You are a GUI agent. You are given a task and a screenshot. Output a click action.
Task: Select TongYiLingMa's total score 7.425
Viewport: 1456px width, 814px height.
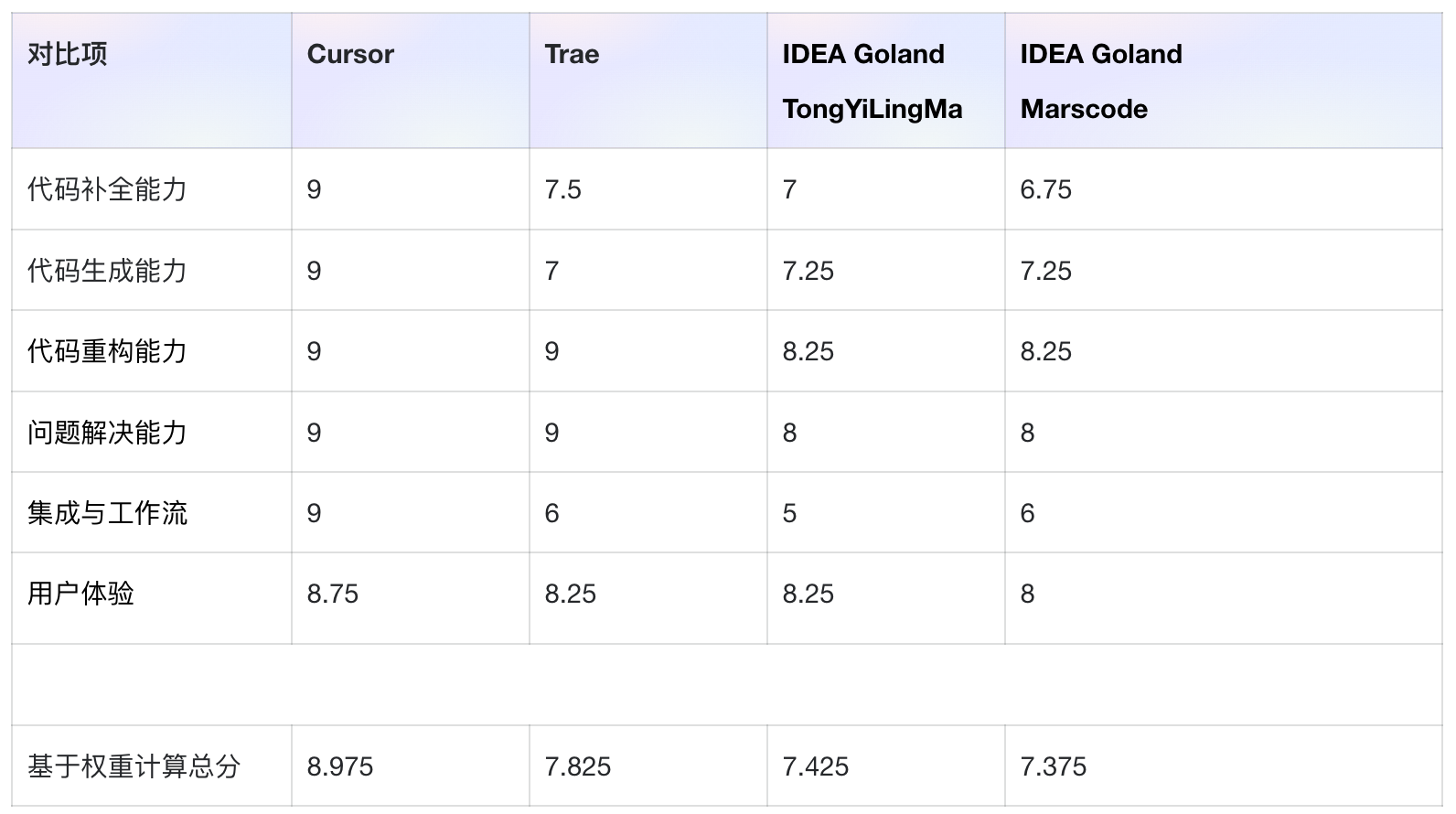coord(816,766)
